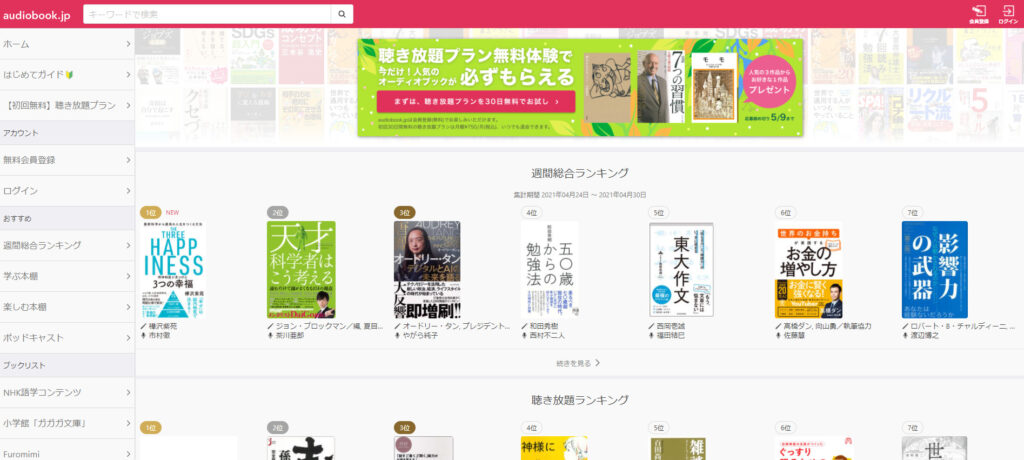The image size is (1024, 460).
Task: Click 続きを見る under weekly ranking
Action: click(578, 363)
